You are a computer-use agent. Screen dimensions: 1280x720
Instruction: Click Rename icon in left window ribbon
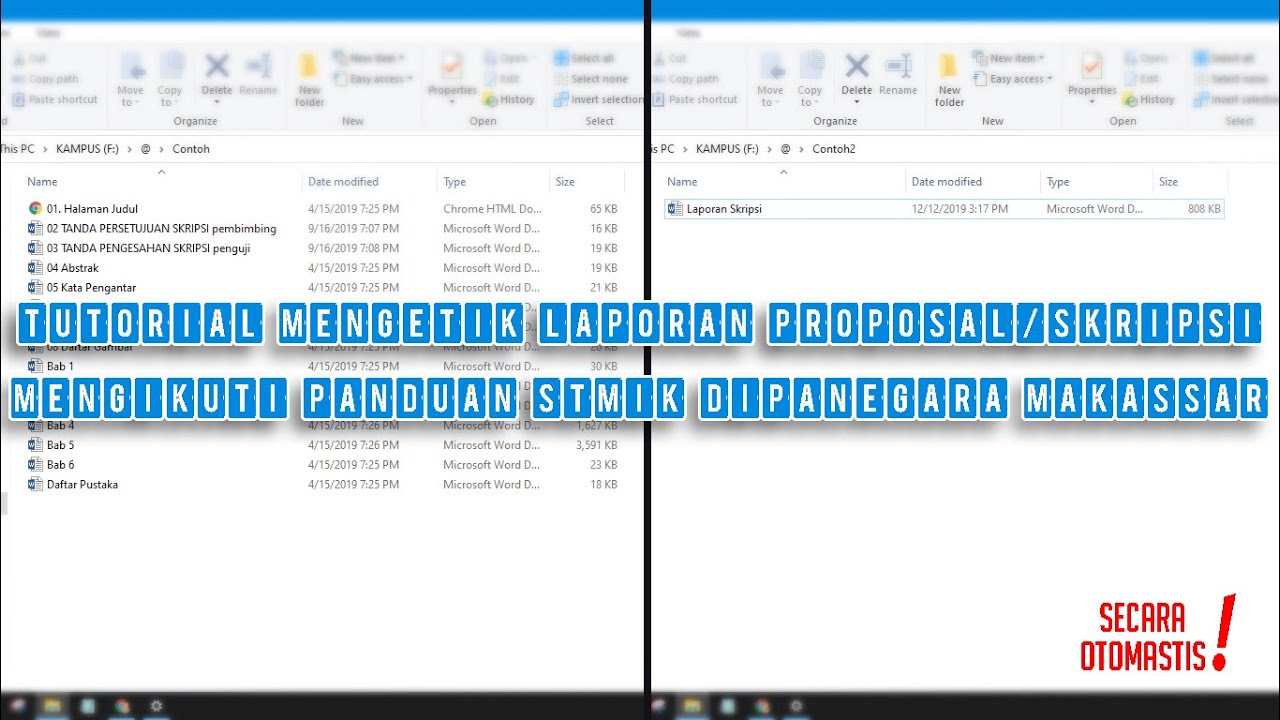click(x=258, y=75)
